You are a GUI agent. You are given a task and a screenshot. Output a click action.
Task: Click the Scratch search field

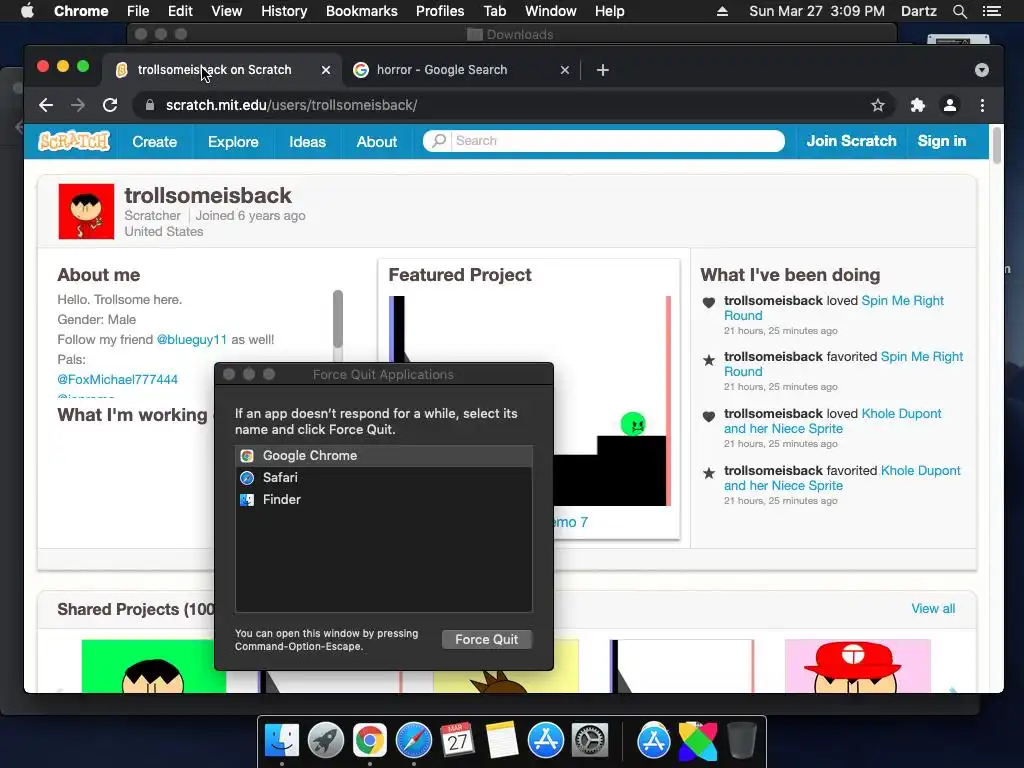[604, 140]
